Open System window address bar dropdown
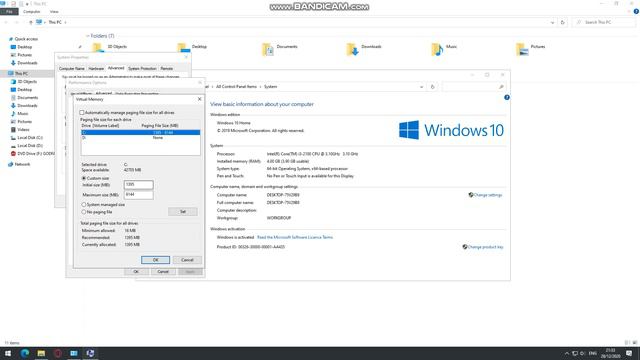Viewport: 640px width, 360px height. [421, 87]
